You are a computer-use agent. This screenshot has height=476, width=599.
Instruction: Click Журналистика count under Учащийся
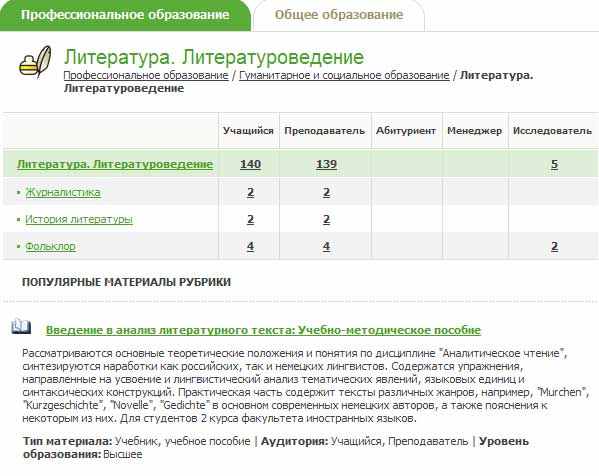pyautogui.click(x=250, y=192)
